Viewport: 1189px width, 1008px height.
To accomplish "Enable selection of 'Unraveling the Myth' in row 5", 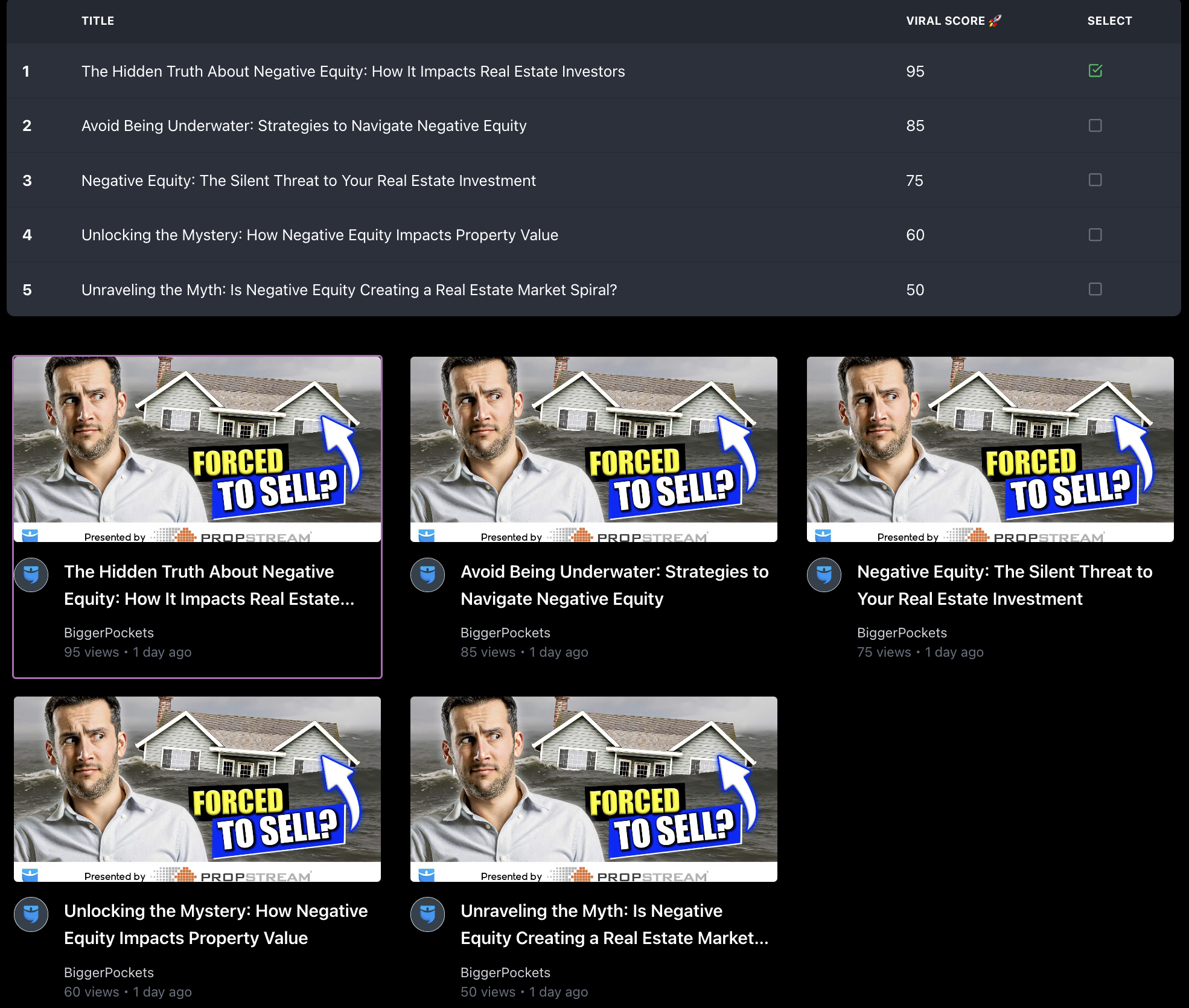I will [1095, 290].
